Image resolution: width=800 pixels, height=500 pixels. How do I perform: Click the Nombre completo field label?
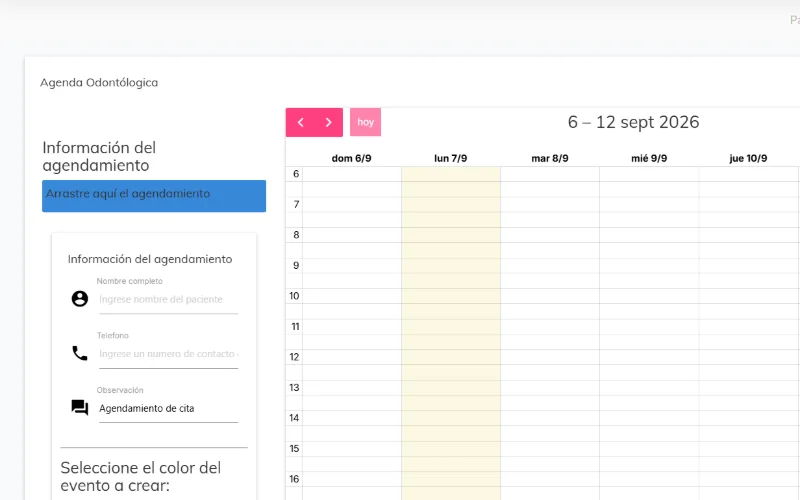click(130, 281)
